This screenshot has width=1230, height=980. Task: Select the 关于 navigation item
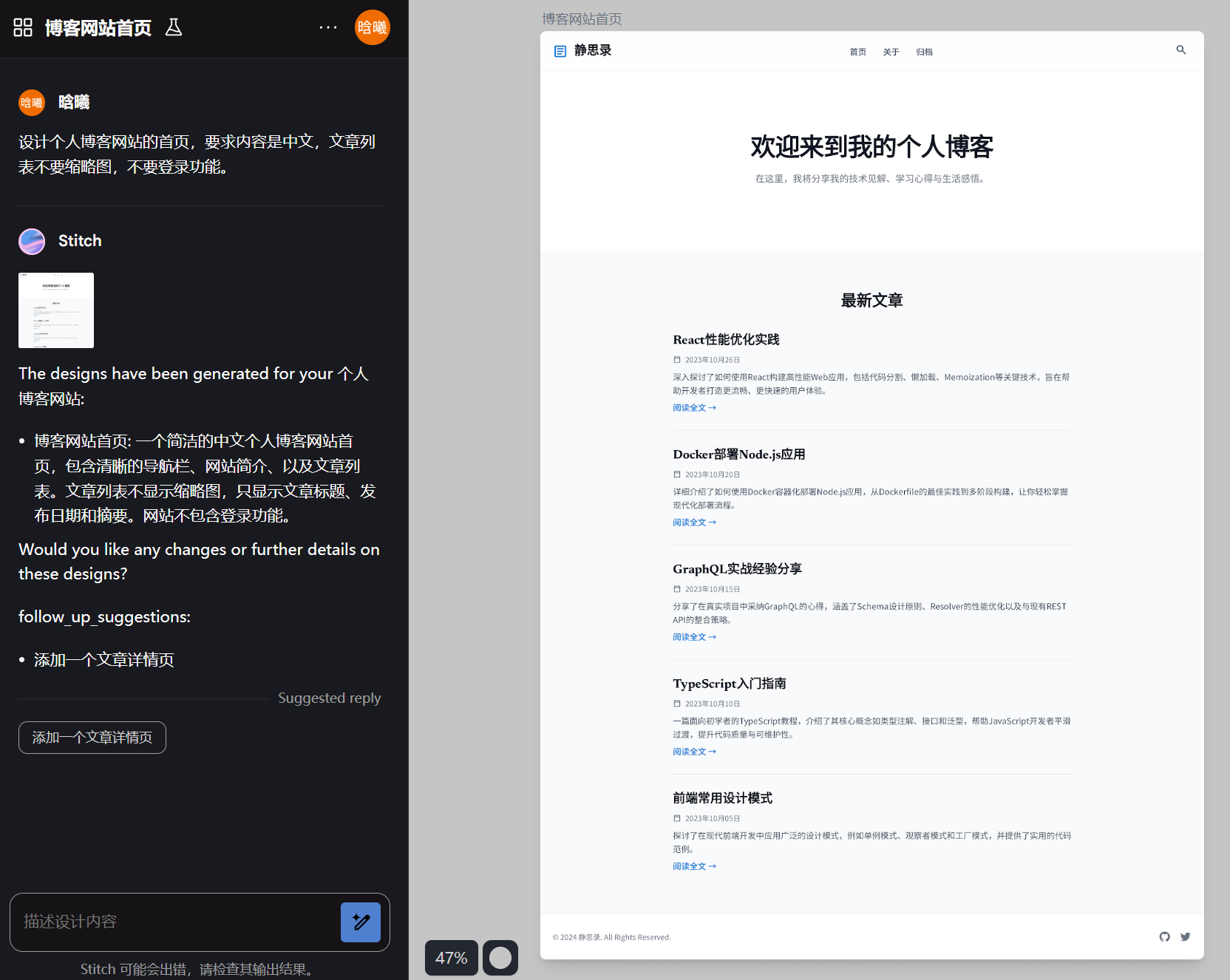891,52
